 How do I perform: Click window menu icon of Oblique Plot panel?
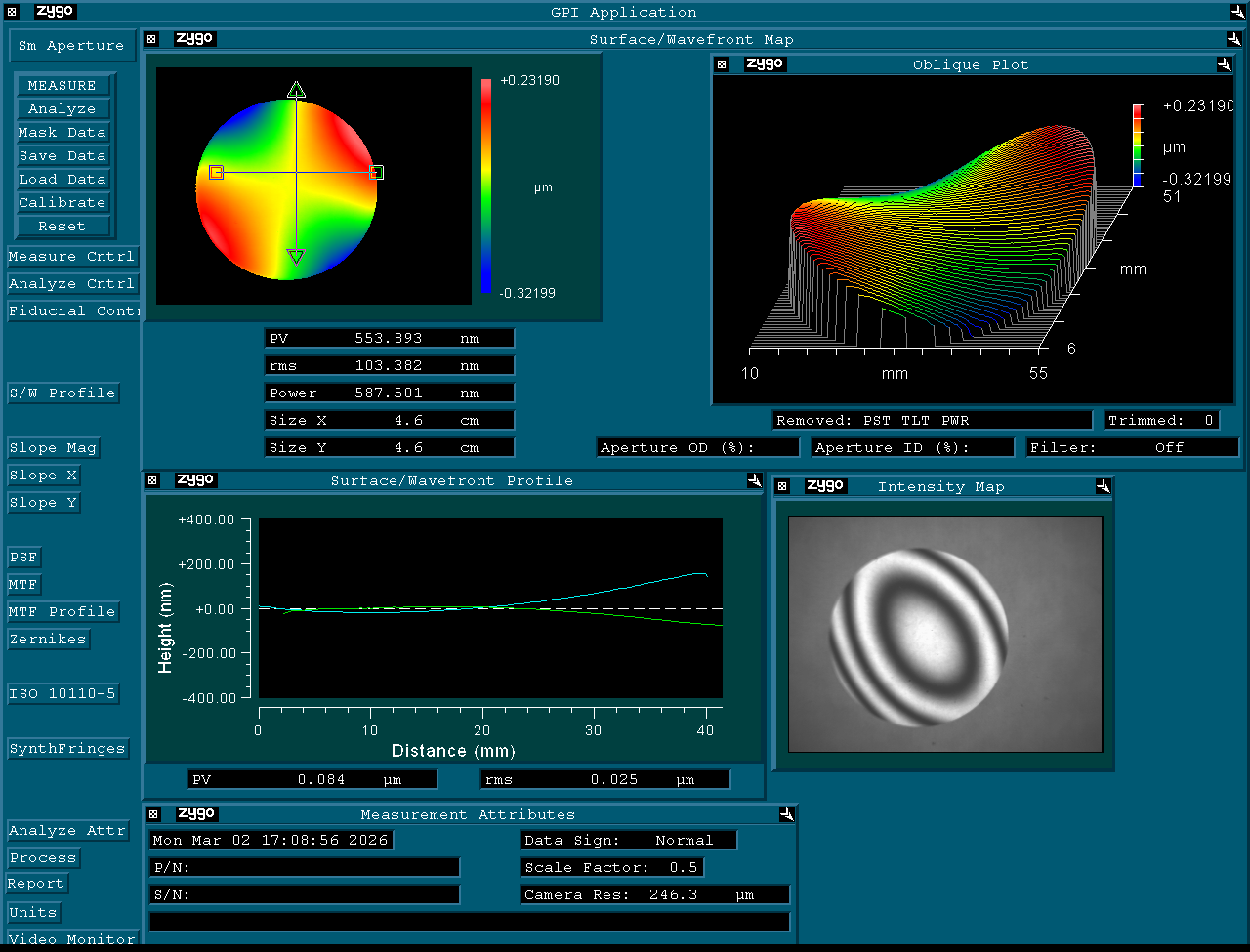(722, 64)
